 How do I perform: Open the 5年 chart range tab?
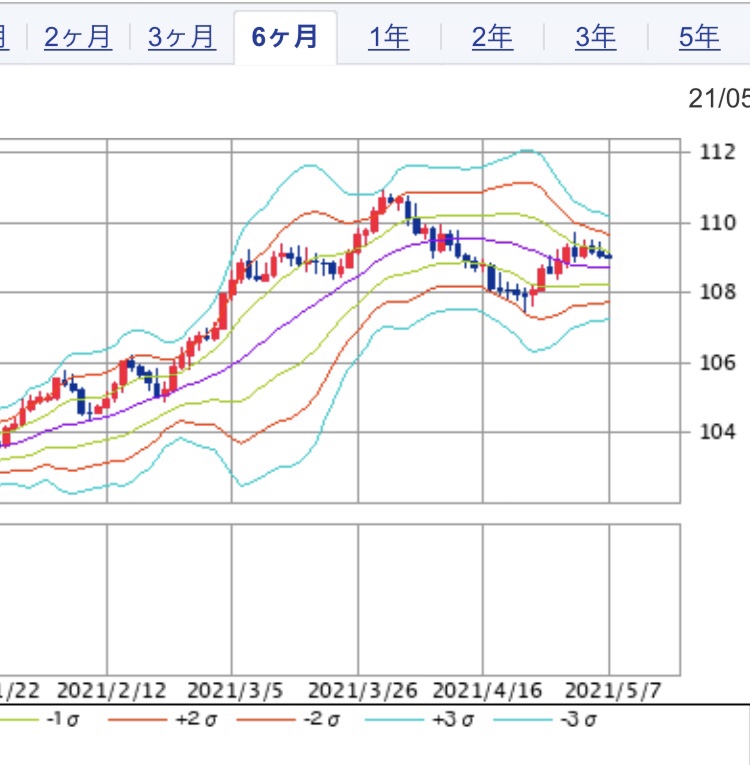coord(699,38)
